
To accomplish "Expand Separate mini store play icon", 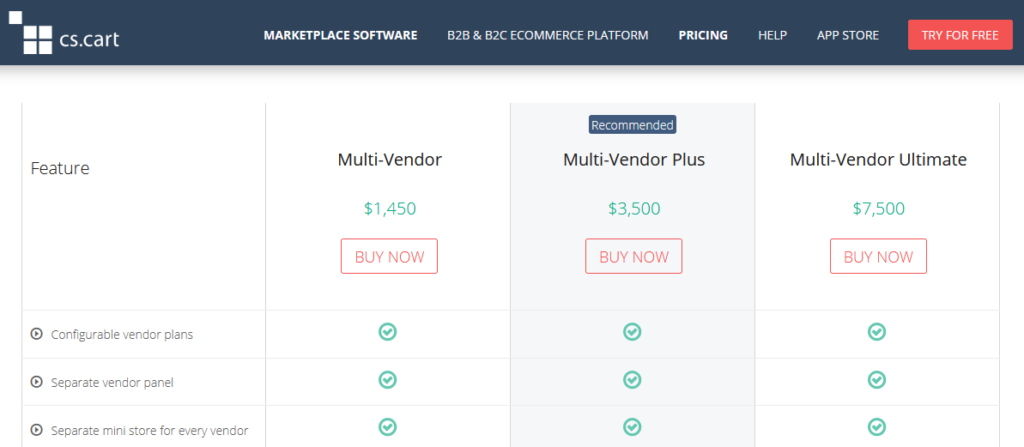I will 37,430.
